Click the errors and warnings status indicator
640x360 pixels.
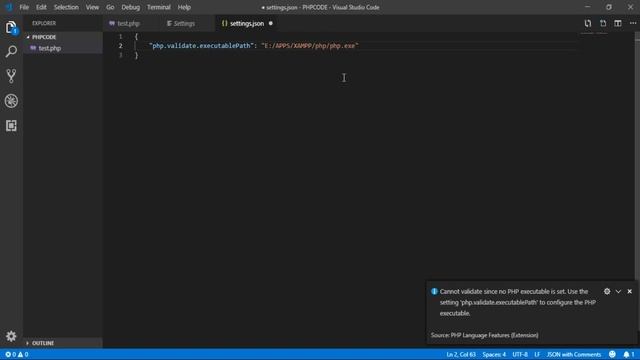click(17, 354)
